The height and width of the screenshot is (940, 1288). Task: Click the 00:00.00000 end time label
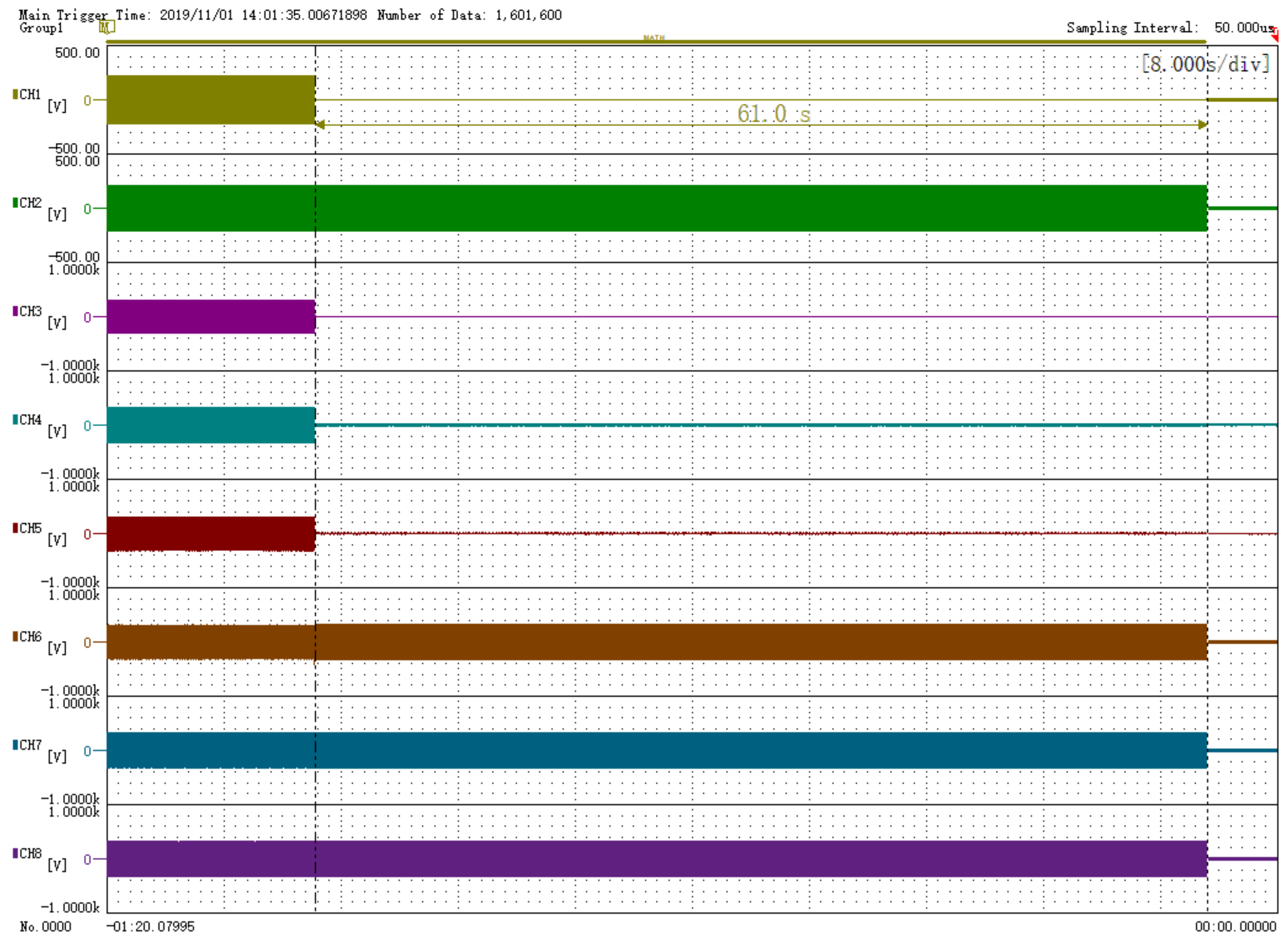tap(1235, 927)
